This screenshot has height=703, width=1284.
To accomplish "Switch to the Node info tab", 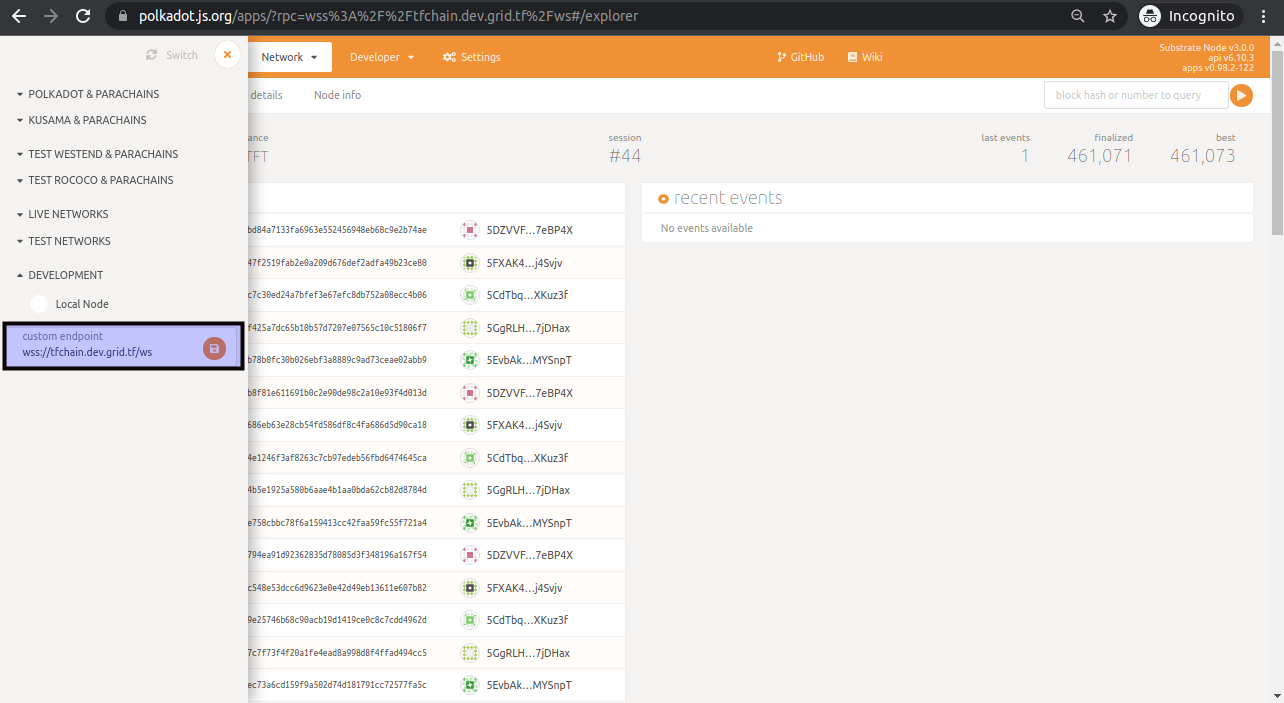I will pyautogui.click(x=337, y=95).
